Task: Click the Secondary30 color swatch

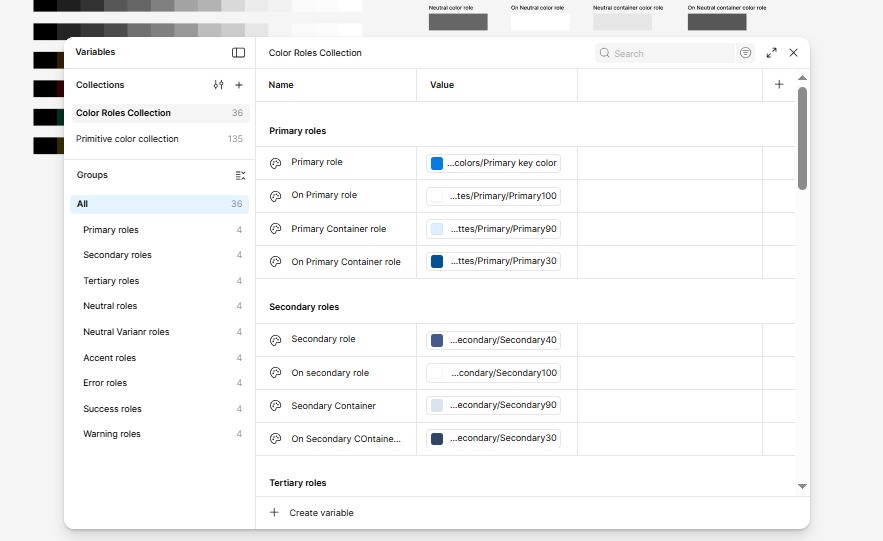Action: pyautogui.click(x=437, y=439)
